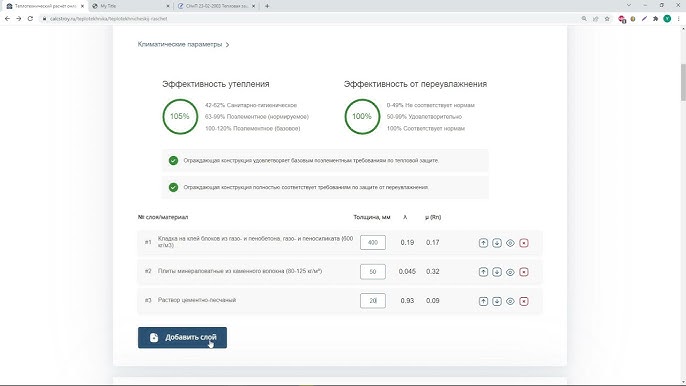Toggle visibility eye for layer #1
The image size is (686, 386).
pyautogui.click(x=510, y=243)
